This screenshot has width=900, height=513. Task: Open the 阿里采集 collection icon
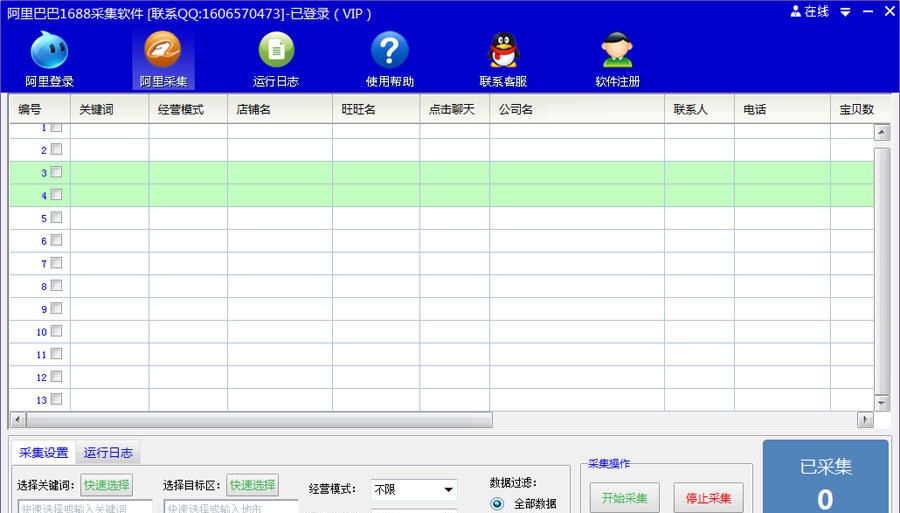pyautogui.click(x=163, y=51)
